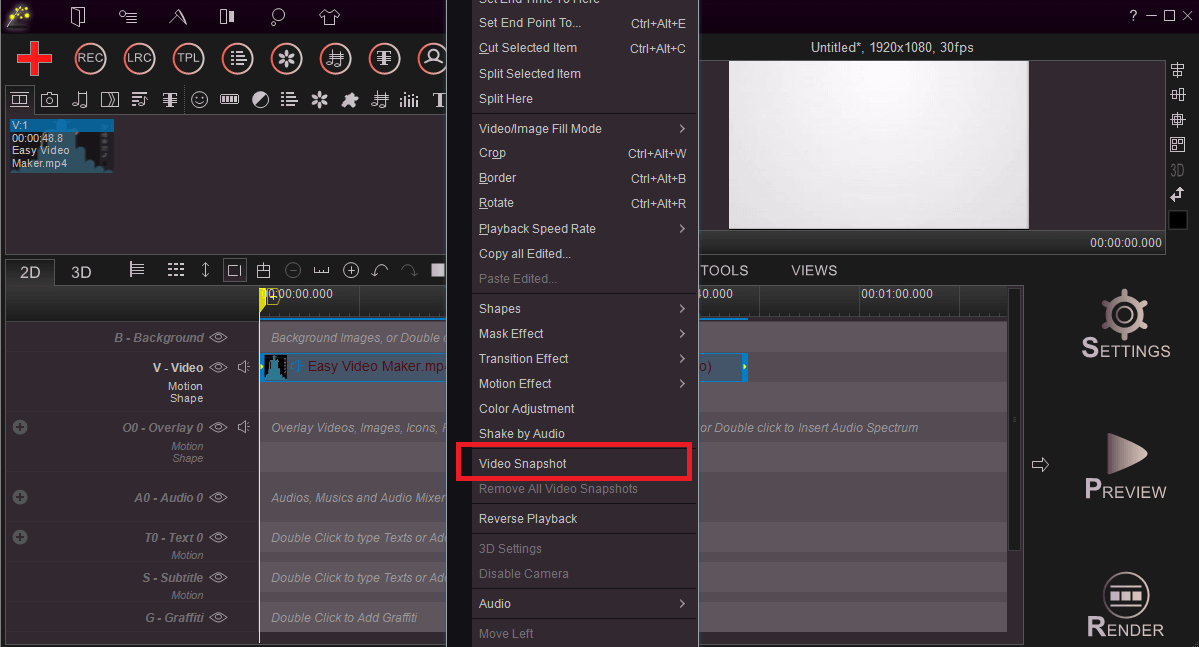The image size is (1199, 647).
Task: Toggle visibility of G - Graffiti track
Action: pyautogui.click(x=219, y=617)
